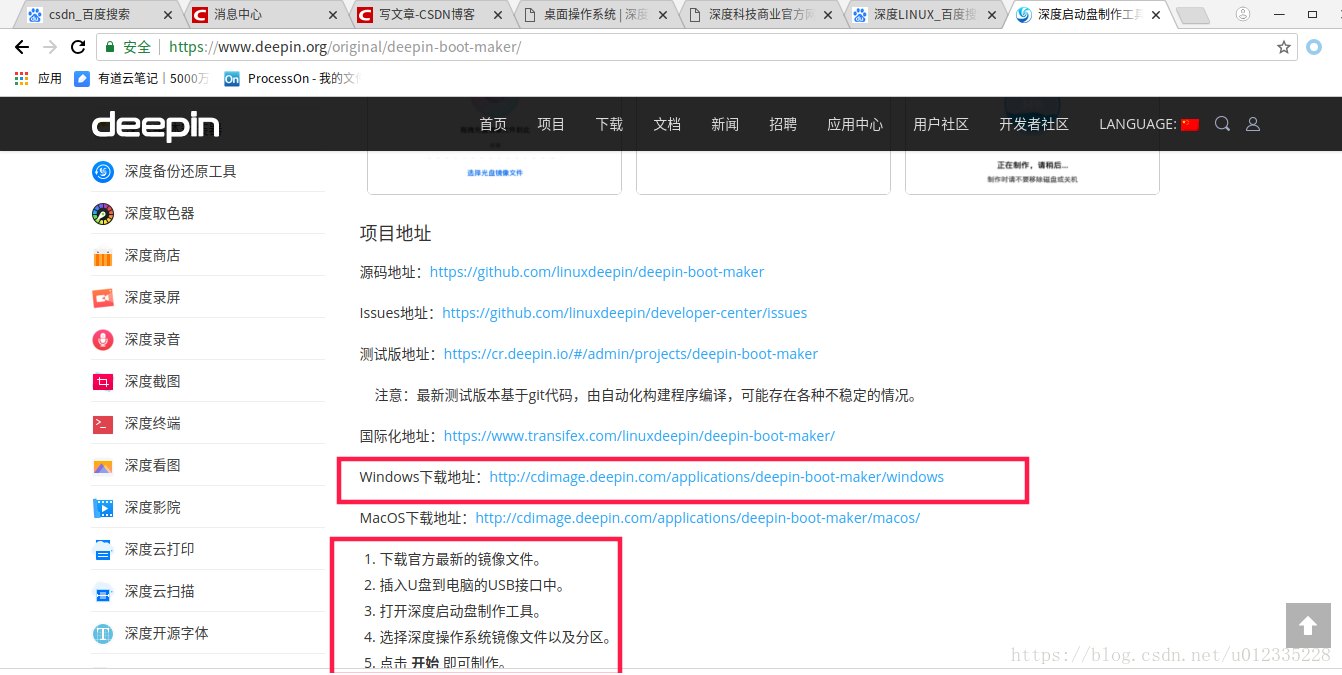Click the 深度录屏 screen recorder icon
Screen dimensions: 1342x675
(103, 298)
